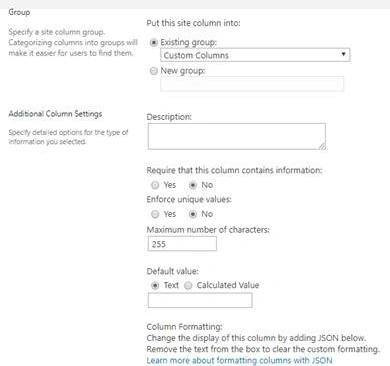Click the Description resize grip corner
The image size is (390, 366).
(x=322, y=146)
